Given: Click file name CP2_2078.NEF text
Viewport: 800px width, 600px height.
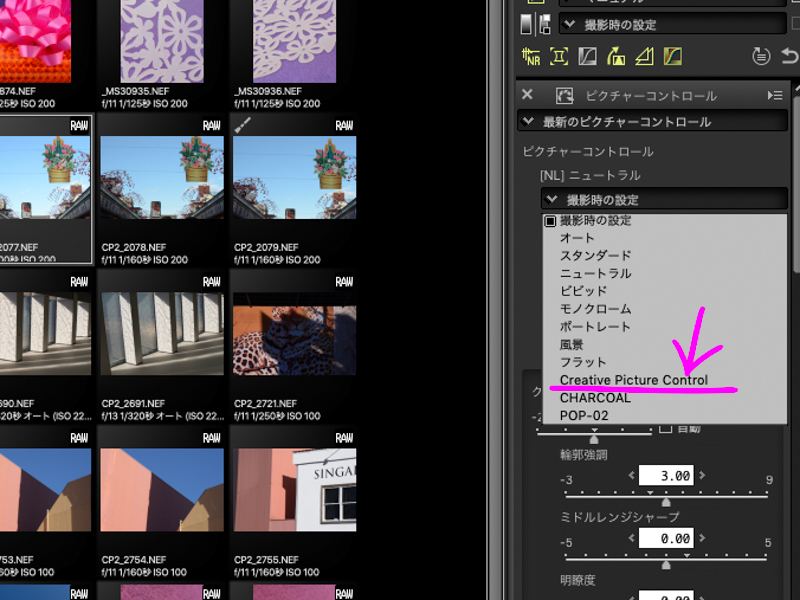Looking at the screenshot, I should click(x=134, y=247).
